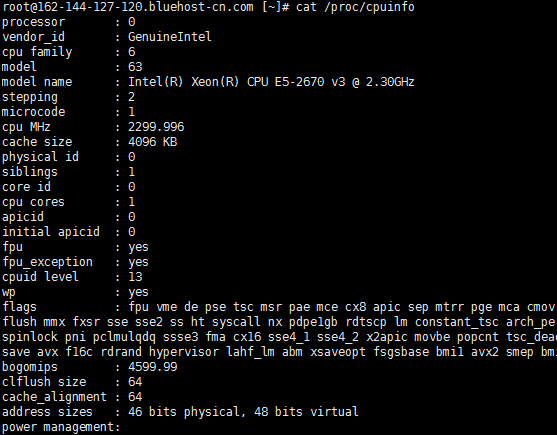557x435 pixels.
Task: Click the cpu MHz value 2299.996
Action: [x=156, y=127]
